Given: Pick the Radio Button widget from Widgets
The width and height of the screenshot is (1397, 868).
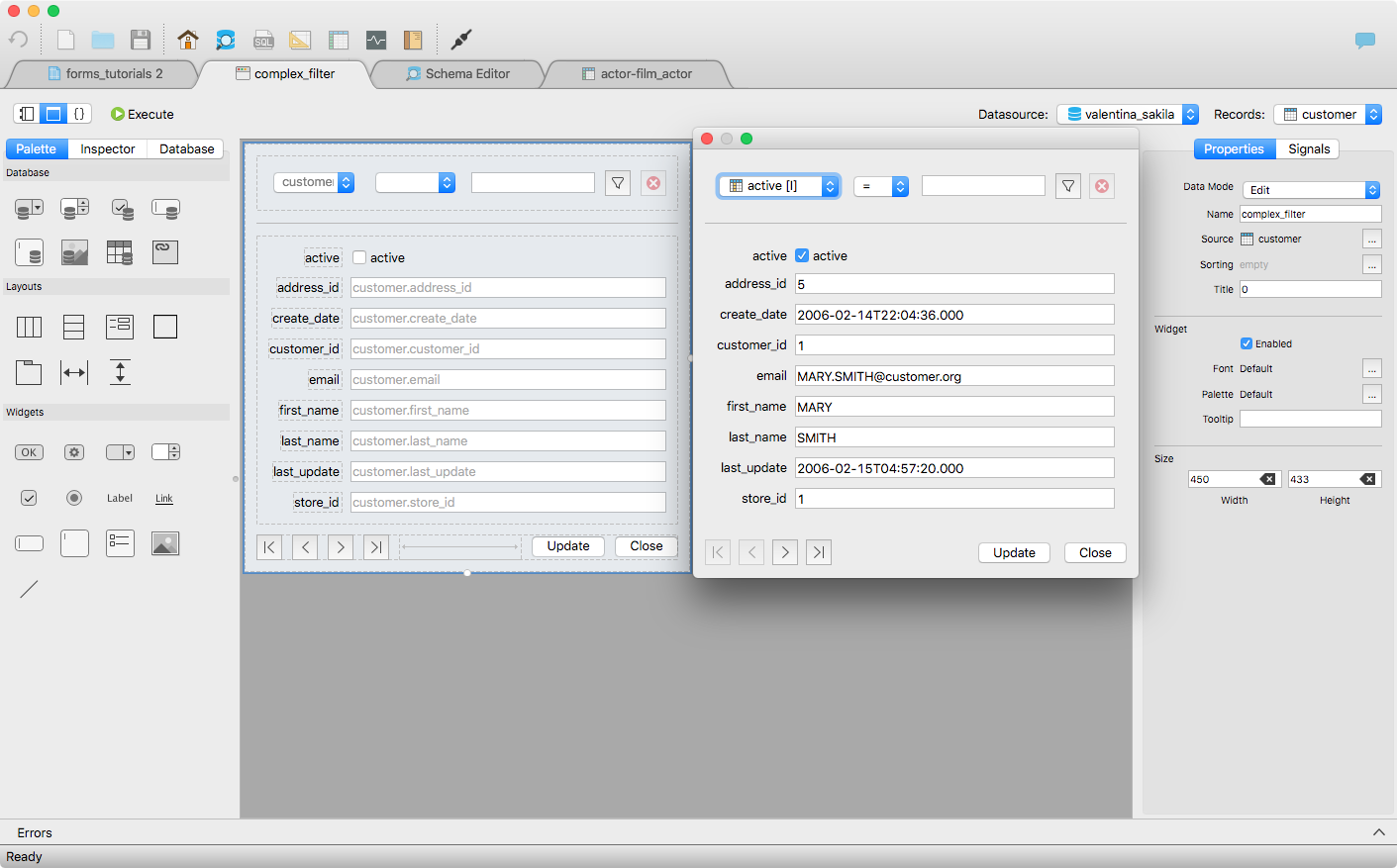Looking at the screenshot, I should (x=74, y=498).
